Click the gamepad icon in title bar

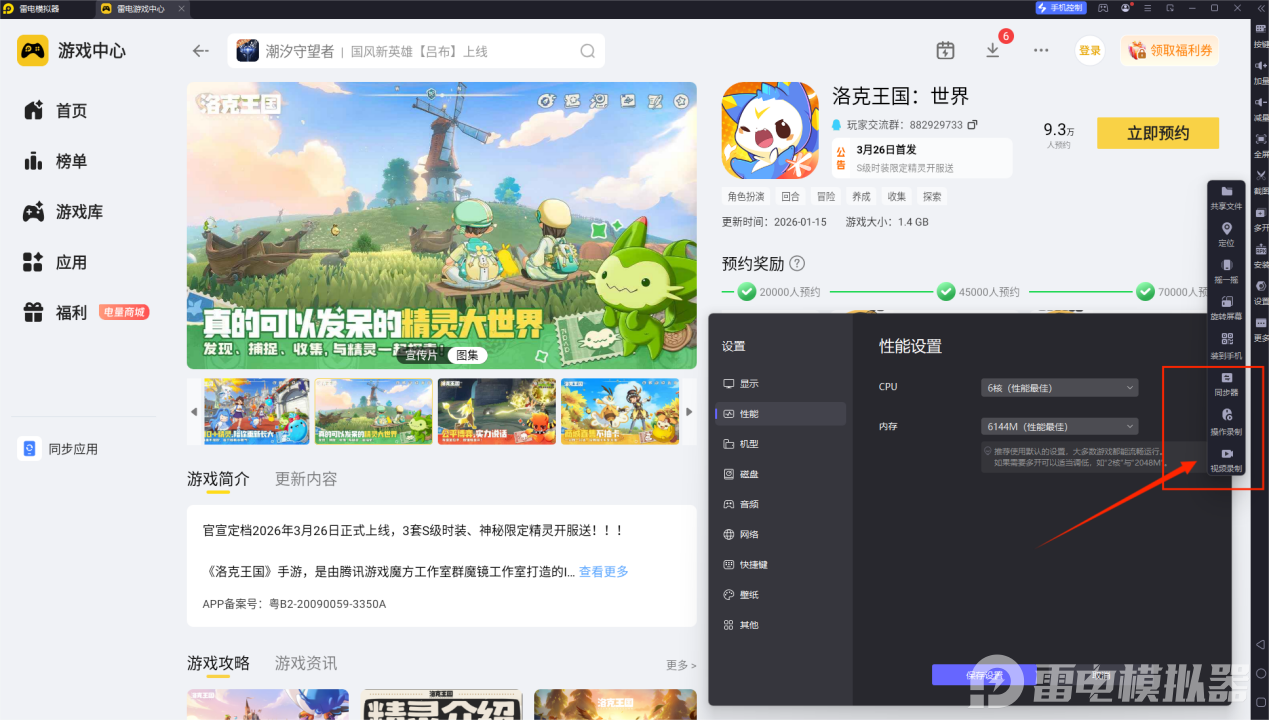tap(1103, 8)
